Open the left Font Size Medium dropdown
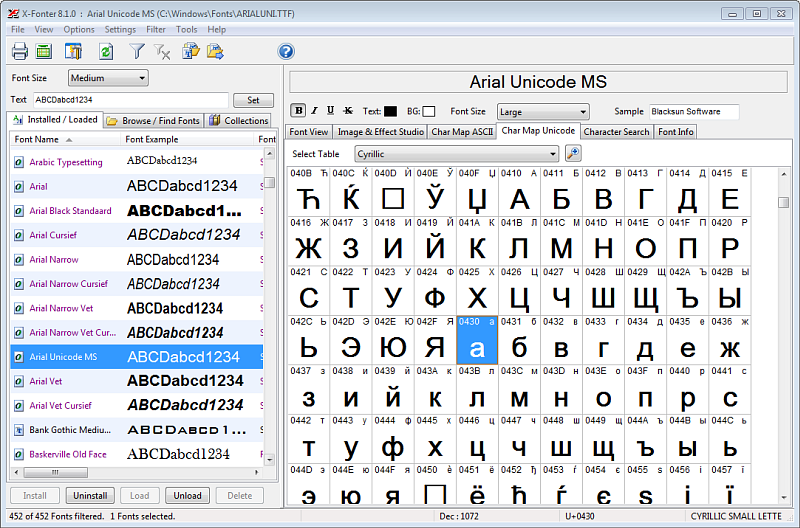800x528 pixels. 108,78
